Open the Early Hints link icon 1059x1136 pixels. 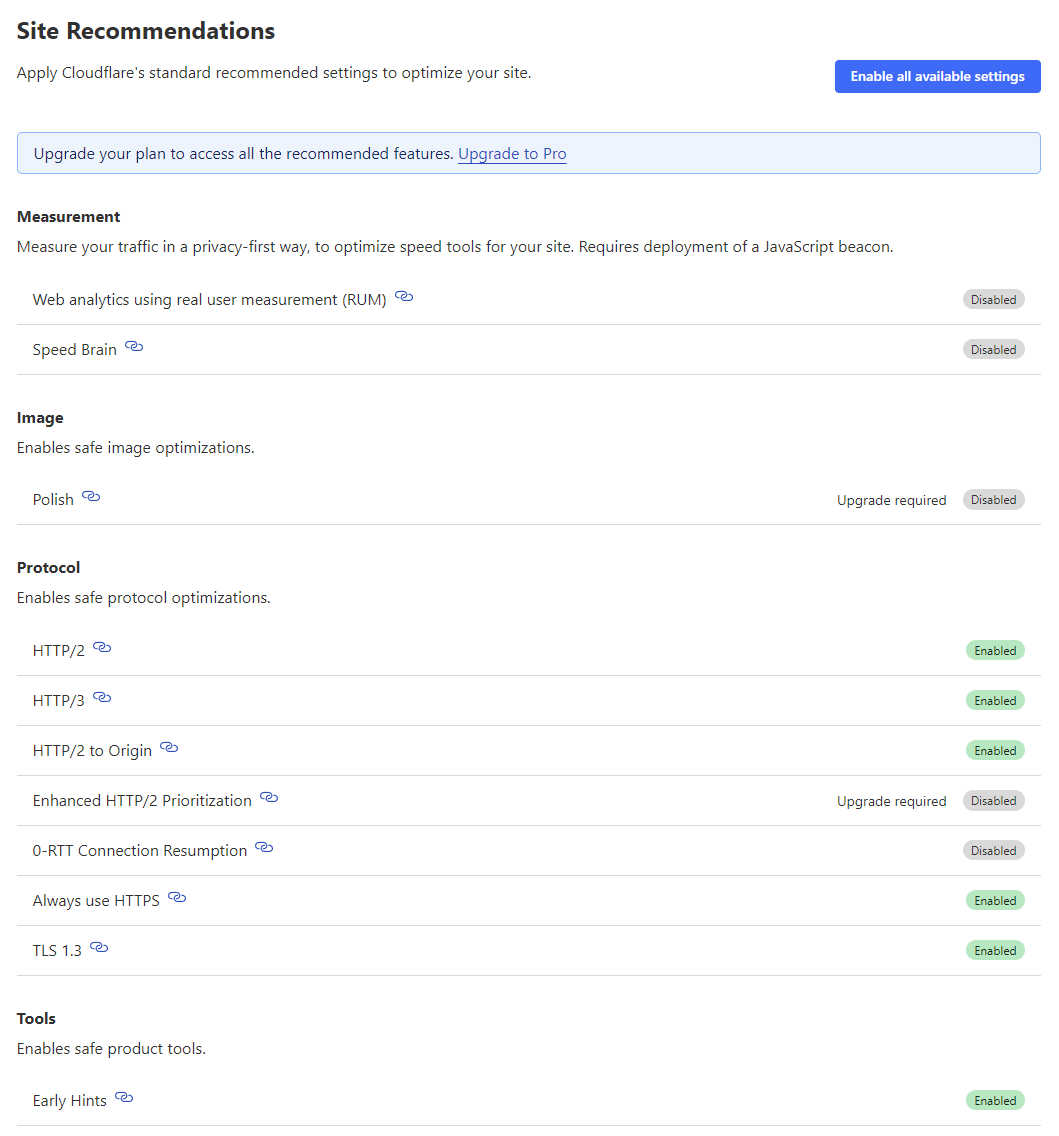tap(124, 1097)
